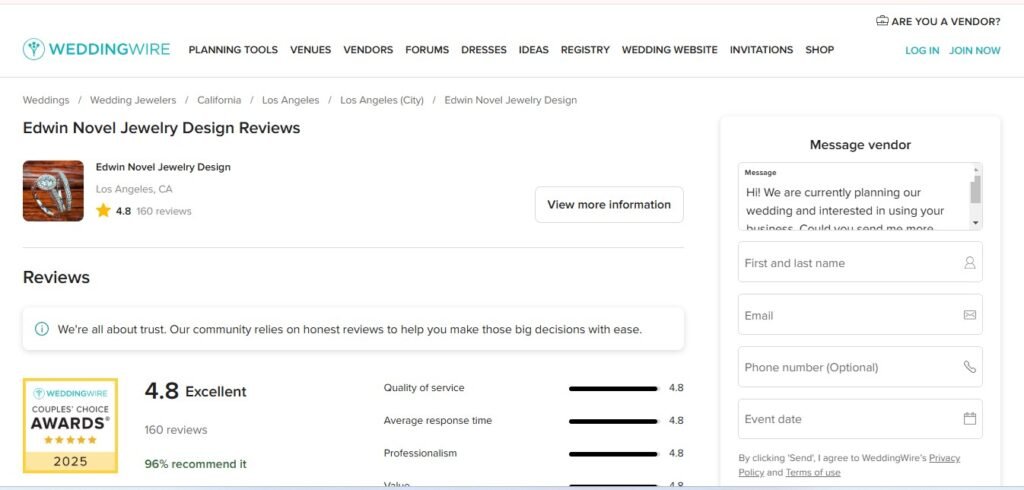Screen dimensions: 1024x490
Task: Click the message box scrollbar thumb
Action: coord(976,189)
